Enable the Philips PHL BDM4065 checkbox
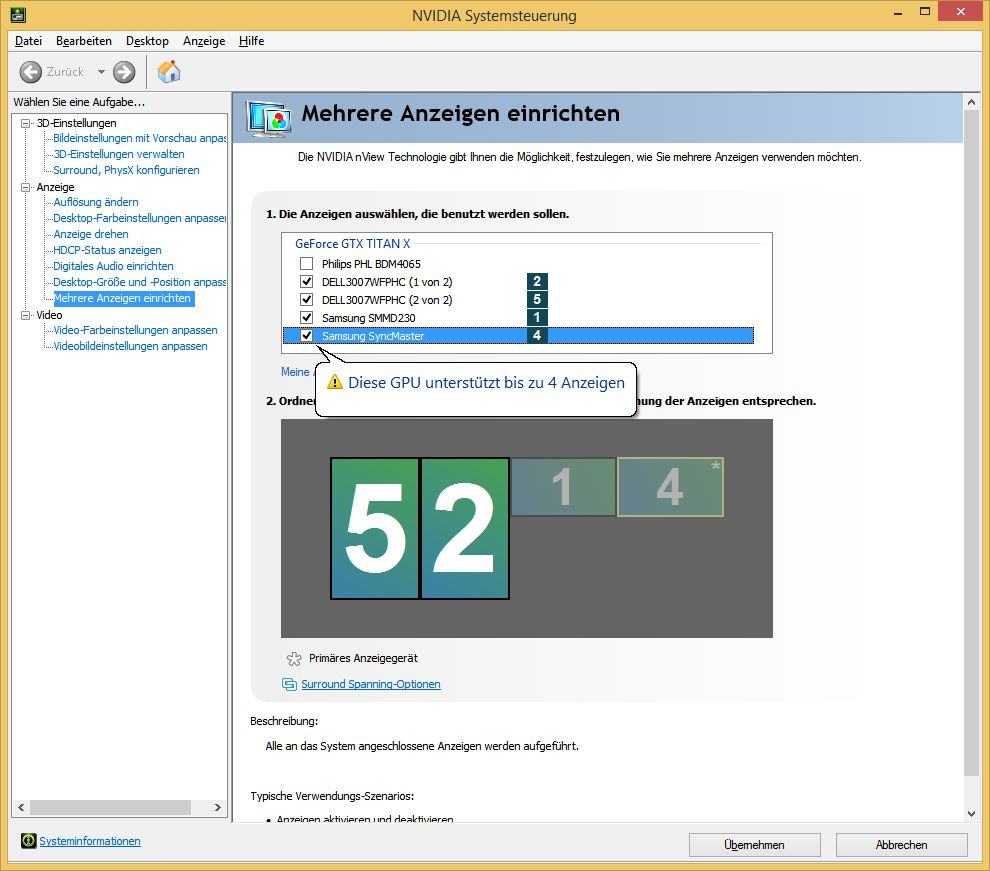The image size is (990, 871). [x=306, y=263]
